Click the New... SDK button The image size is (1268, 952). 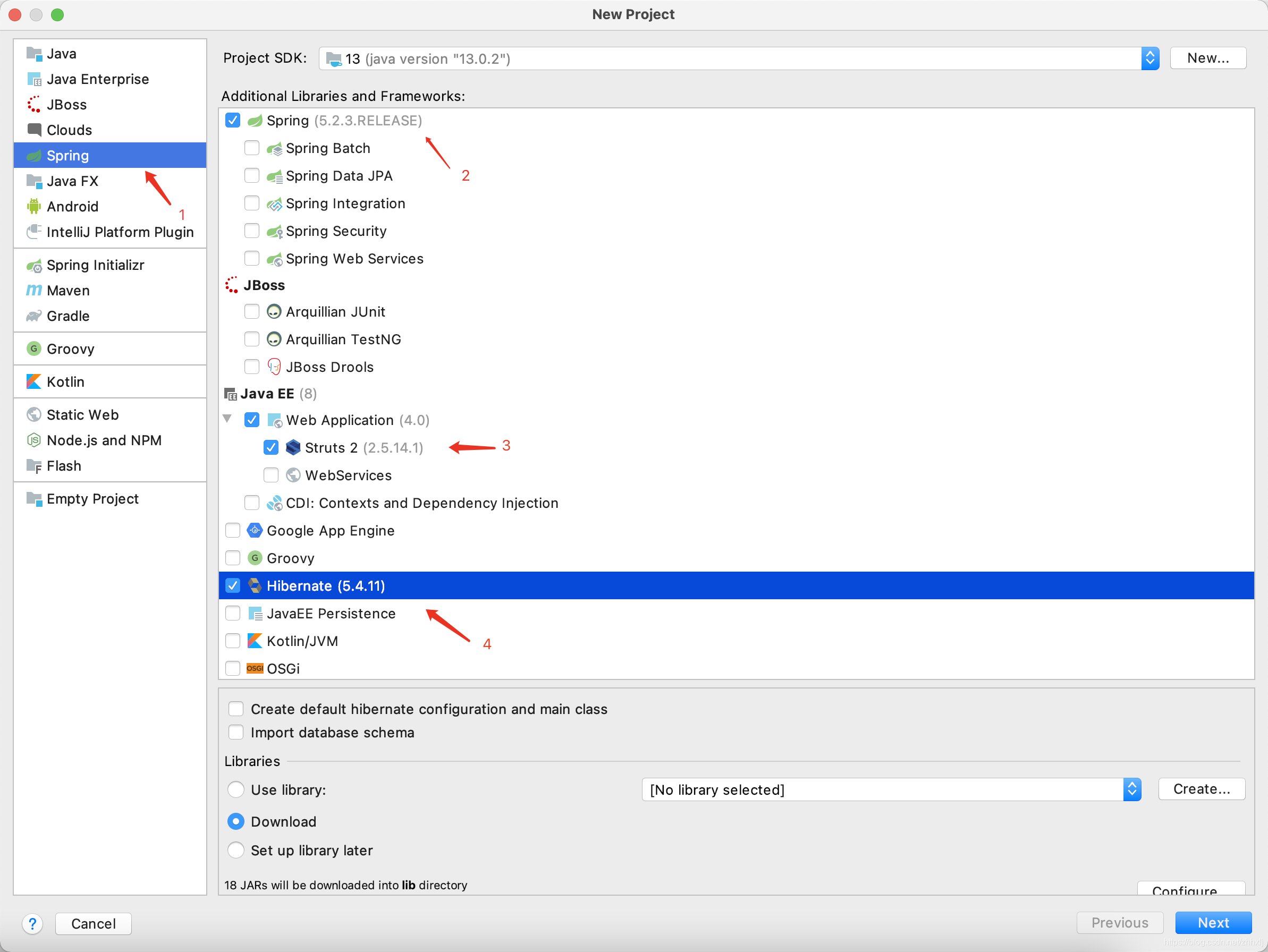(x=1207, y=58)
